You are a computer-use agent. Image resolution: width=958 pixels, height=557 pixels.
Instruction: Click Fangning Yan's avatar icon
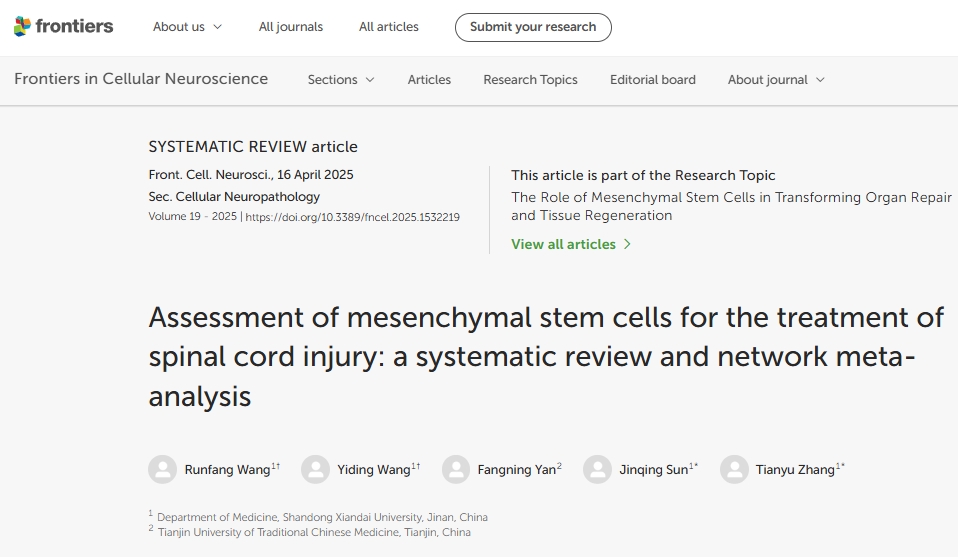click(456, 469)
